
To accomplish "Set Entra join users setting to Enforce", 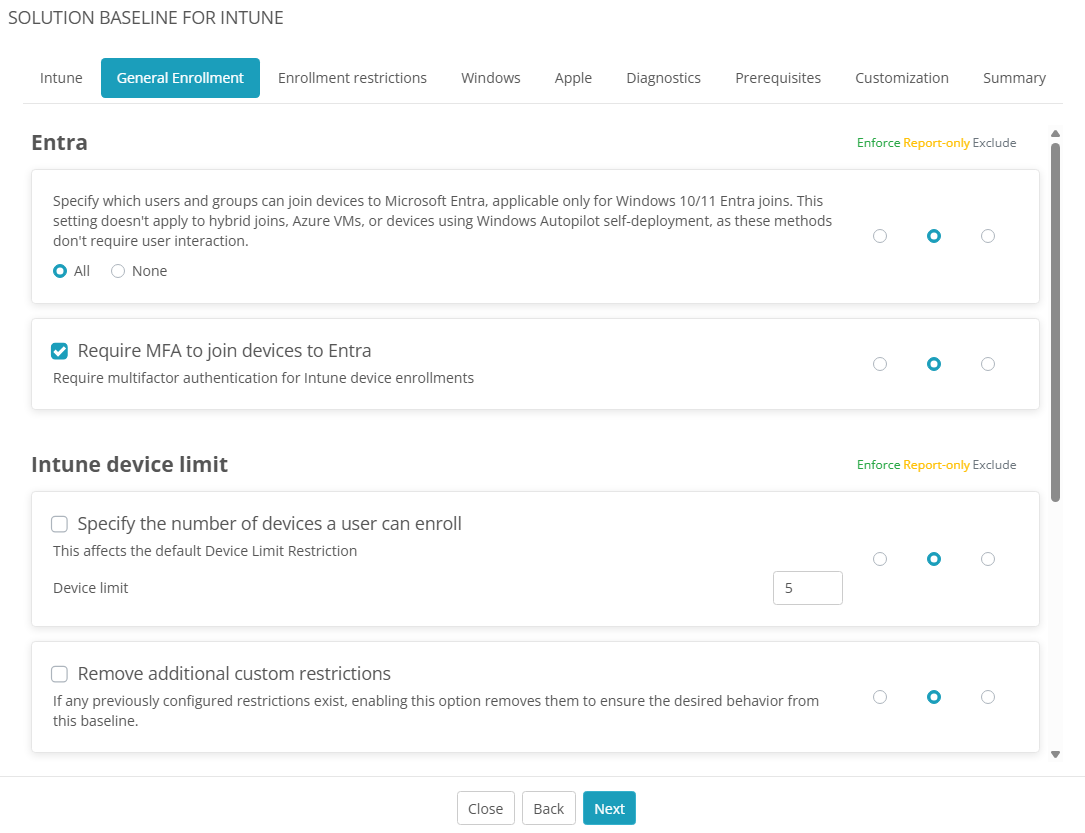I will coord(879,236).
